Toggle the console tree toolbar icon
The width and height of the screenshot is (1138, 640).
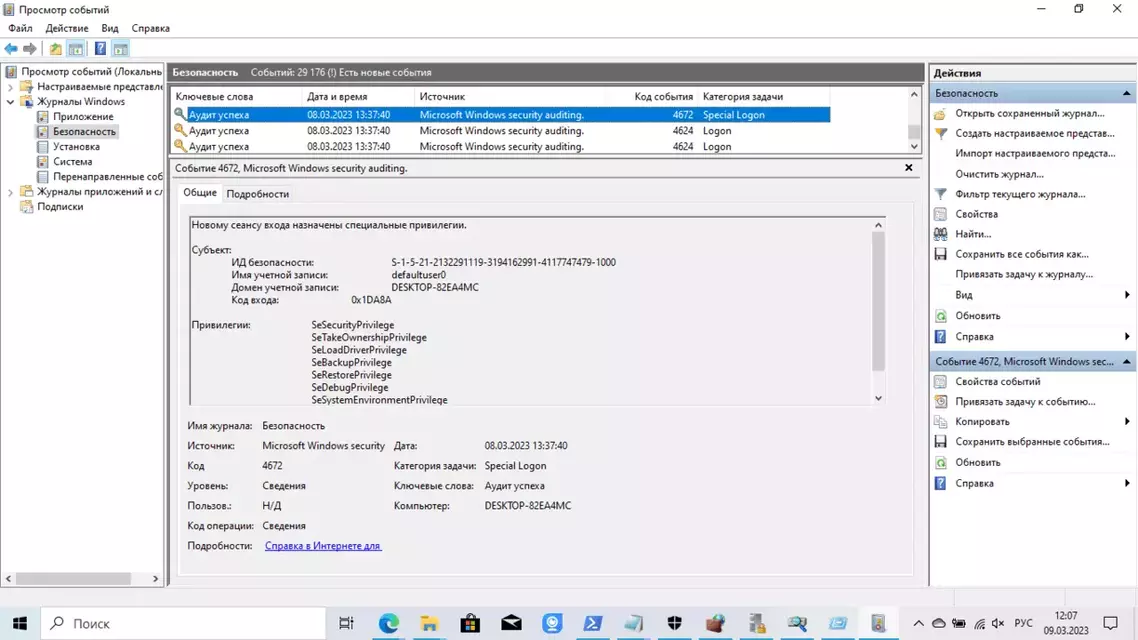click(75, 49)
